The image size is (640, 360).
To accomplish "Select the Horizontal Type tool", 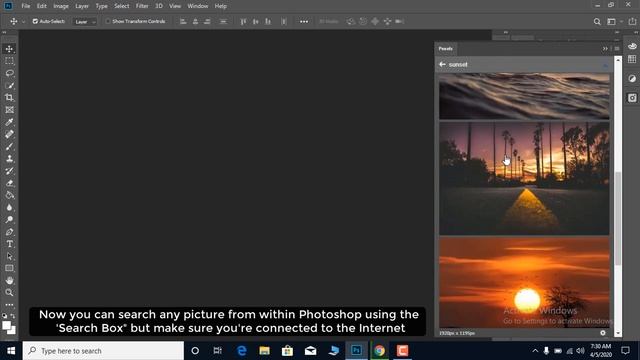I will [9, 244].
